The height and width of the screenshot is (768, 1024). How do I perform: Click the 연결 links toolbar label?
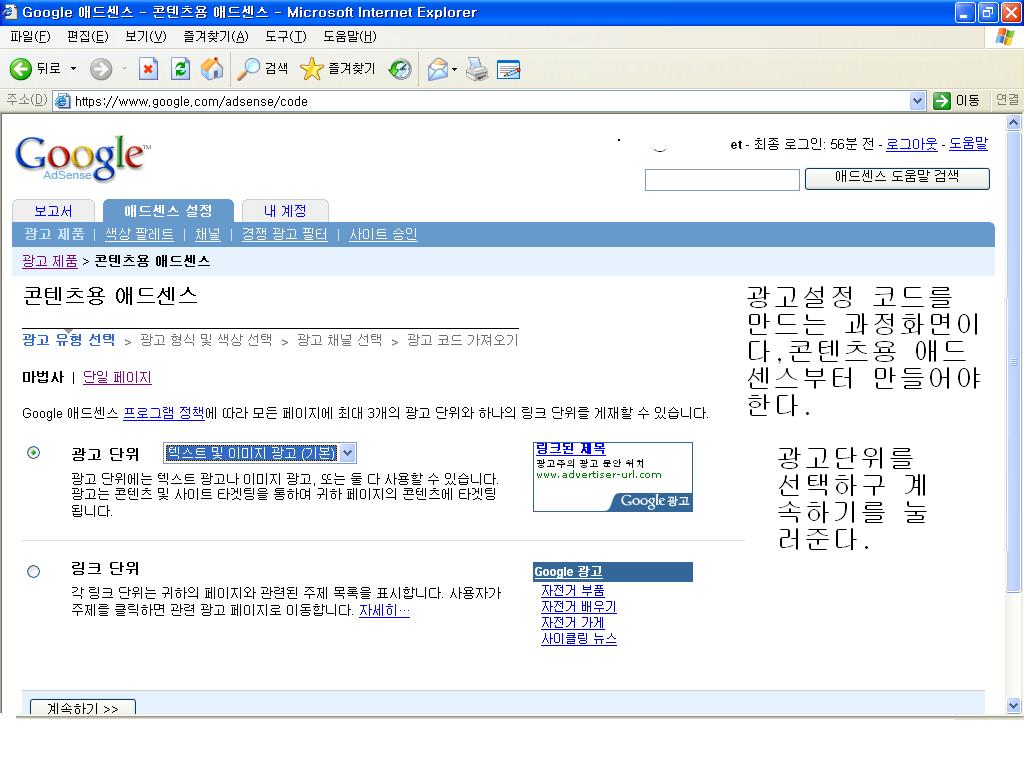(1006, 99)
